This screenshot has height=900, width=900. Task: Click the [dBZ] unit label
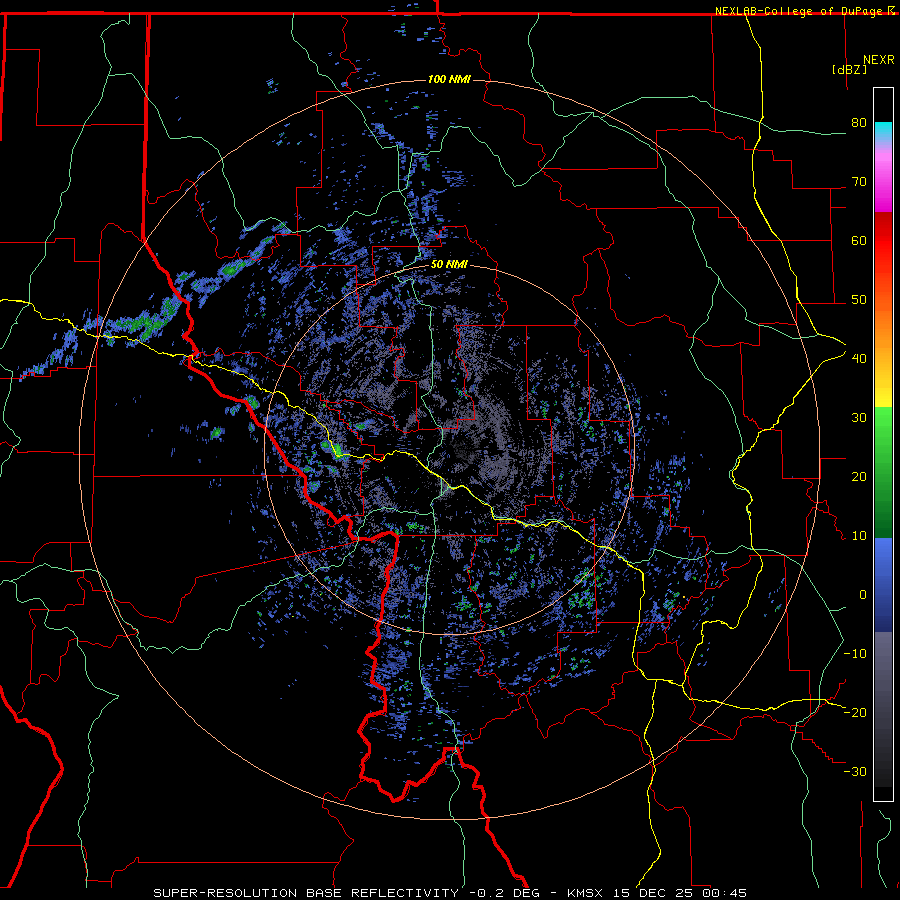pyautogui.click(x=849, y=69)
